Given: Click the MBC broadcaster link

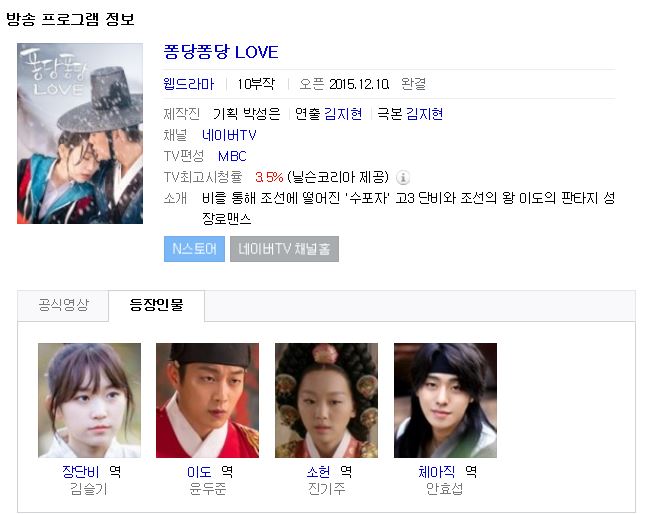Looking at the screenshot, I should [x=232, y=156].
